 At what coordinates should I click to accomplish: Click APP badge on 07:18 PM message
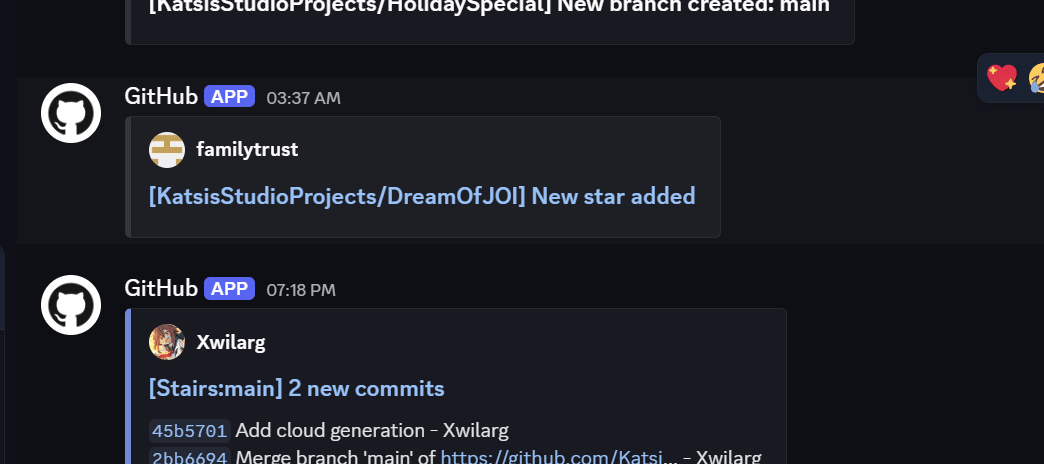pos(230,289)
